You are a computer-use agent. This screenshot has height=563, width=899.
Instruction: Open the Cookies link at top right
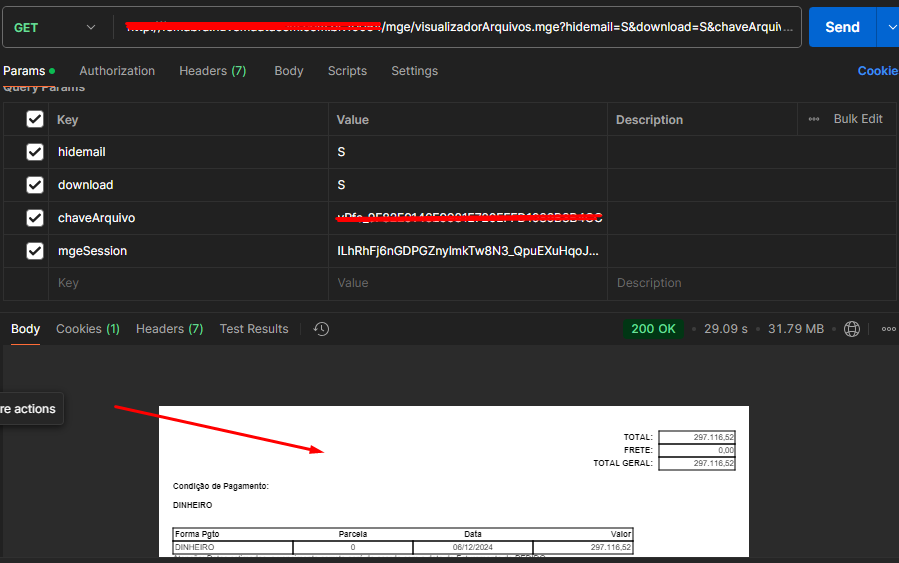pos(877,71)
